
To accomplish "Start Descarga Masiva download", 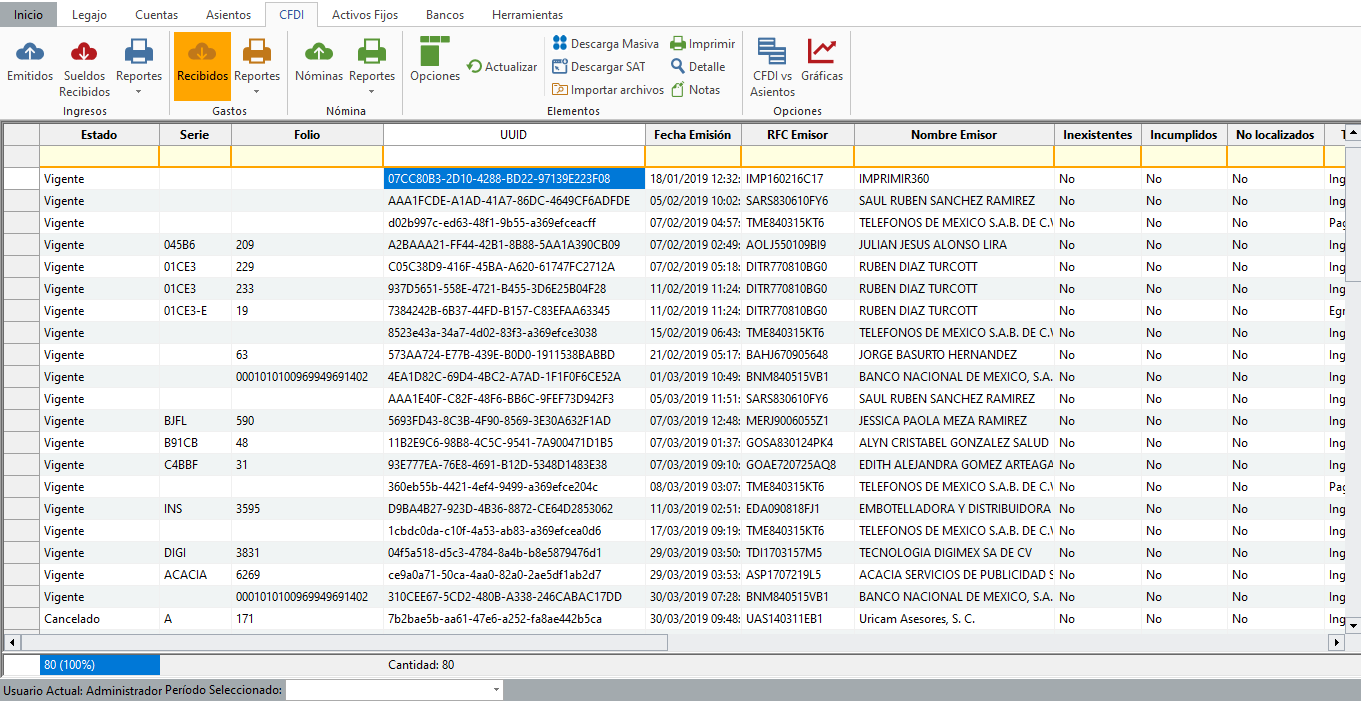I will (x=605, y=44).
